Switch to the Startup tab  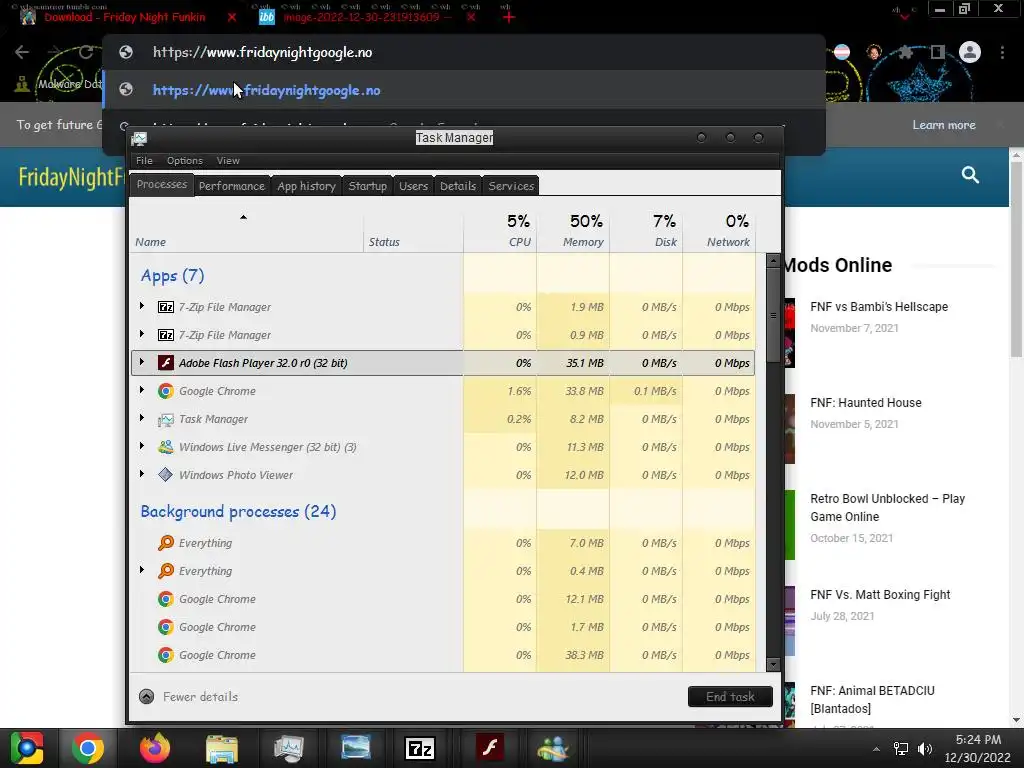click(x=368, y=185)
